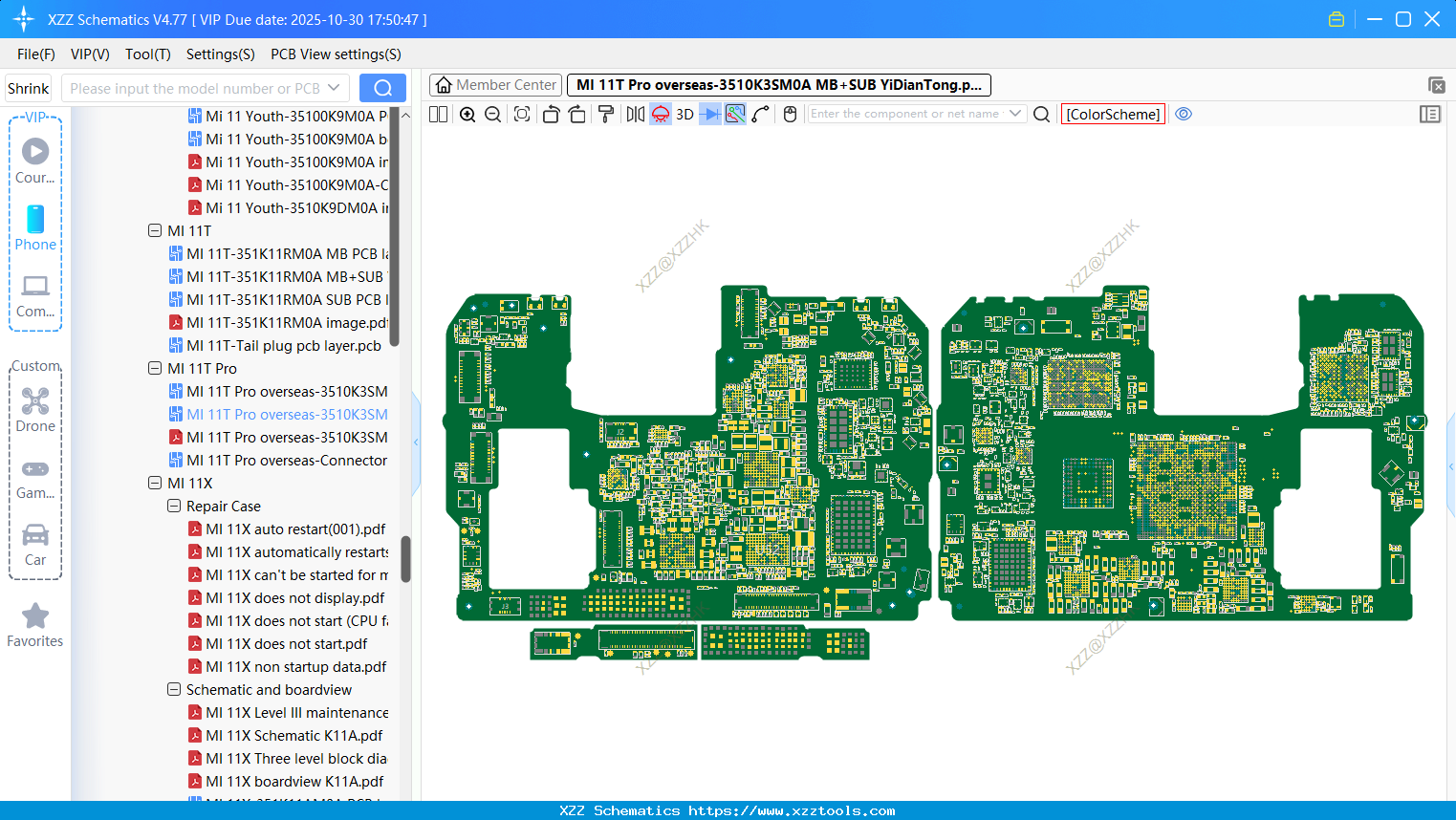Click the mirror flip board icon

pos(635,115)
